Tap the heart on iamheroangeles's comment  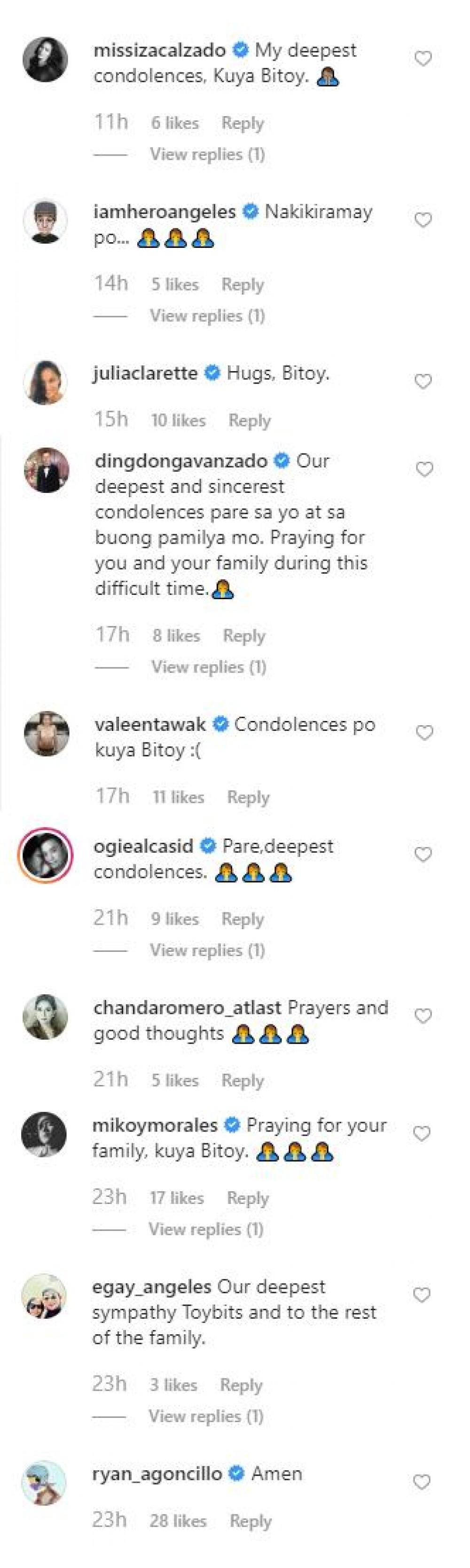pos(423,220)
